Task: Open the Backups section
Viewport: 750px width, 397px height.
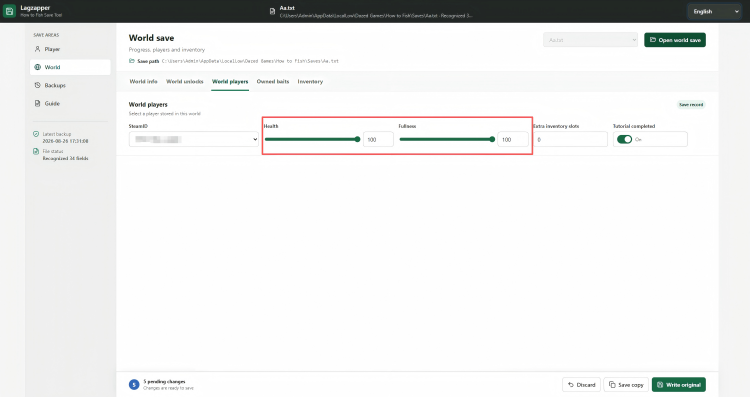Action: pyautogui.click(x=70, y=85)
